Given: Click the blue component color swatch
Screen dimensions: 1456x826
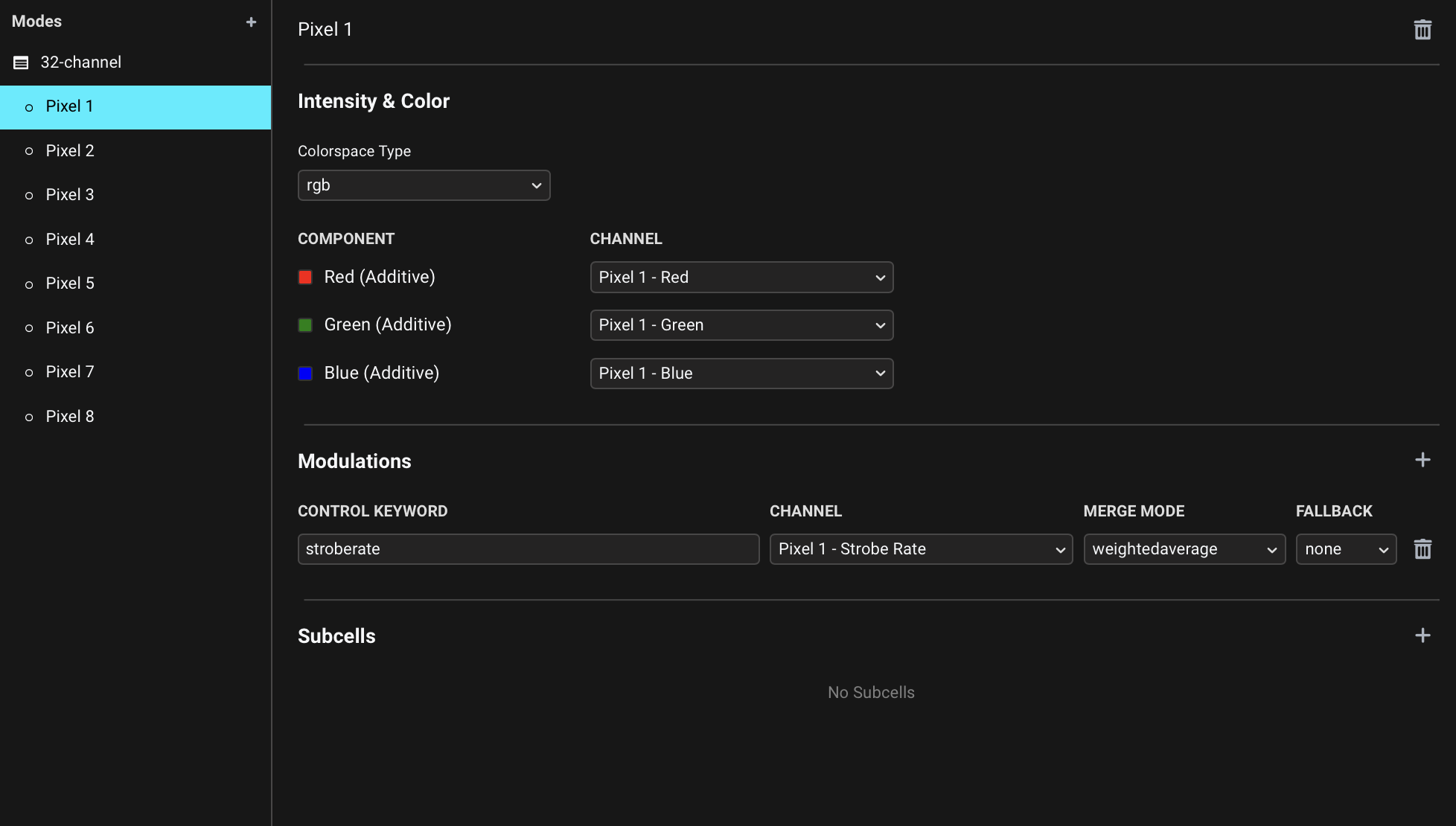Looking at the screenshot, I should click(305, 374).
